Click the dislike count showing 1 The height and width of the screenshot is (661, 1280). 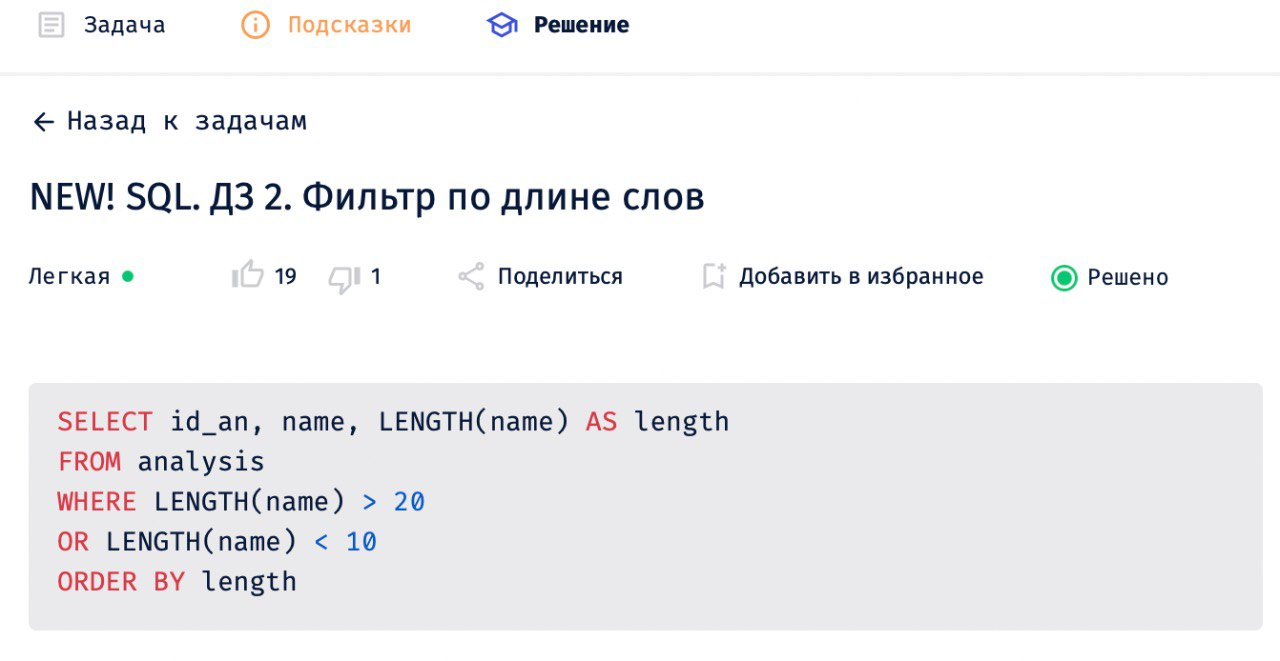click(x=375, y=276)
